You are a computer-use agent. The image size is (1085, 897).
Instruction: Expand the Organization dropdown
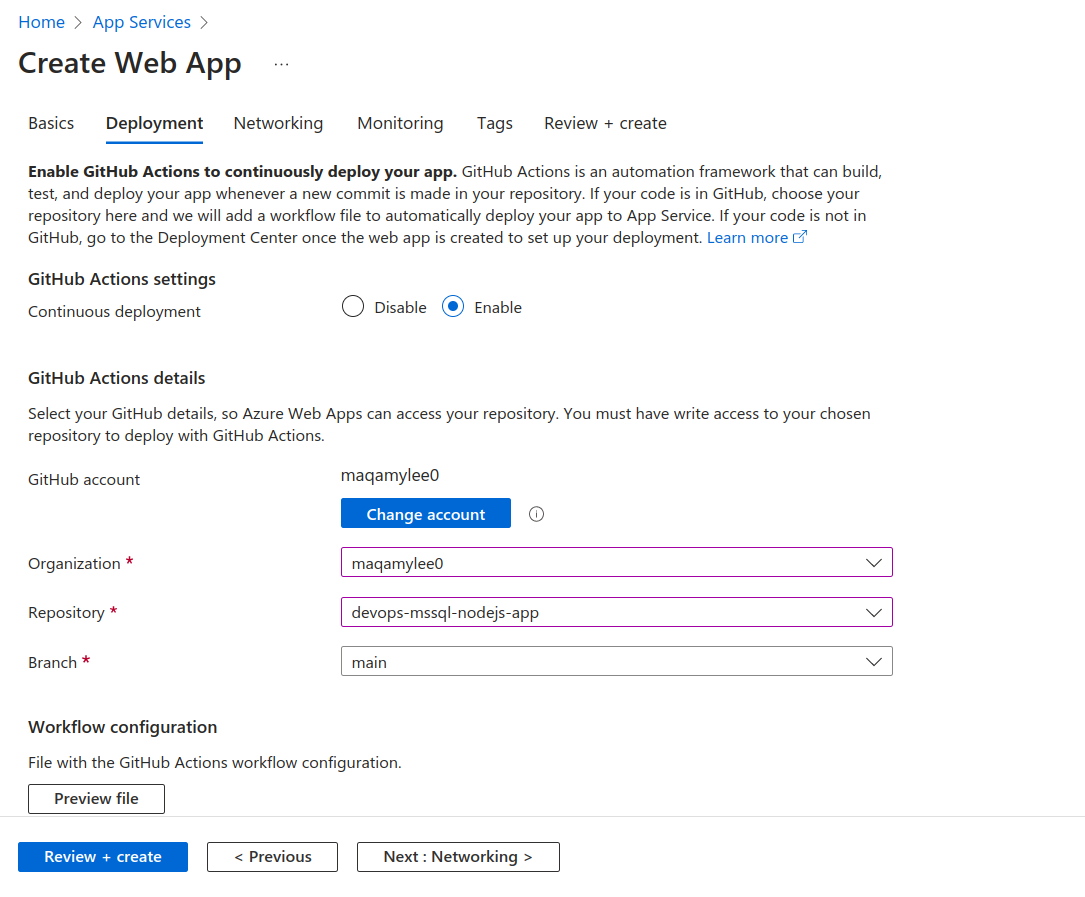point(616,563)
